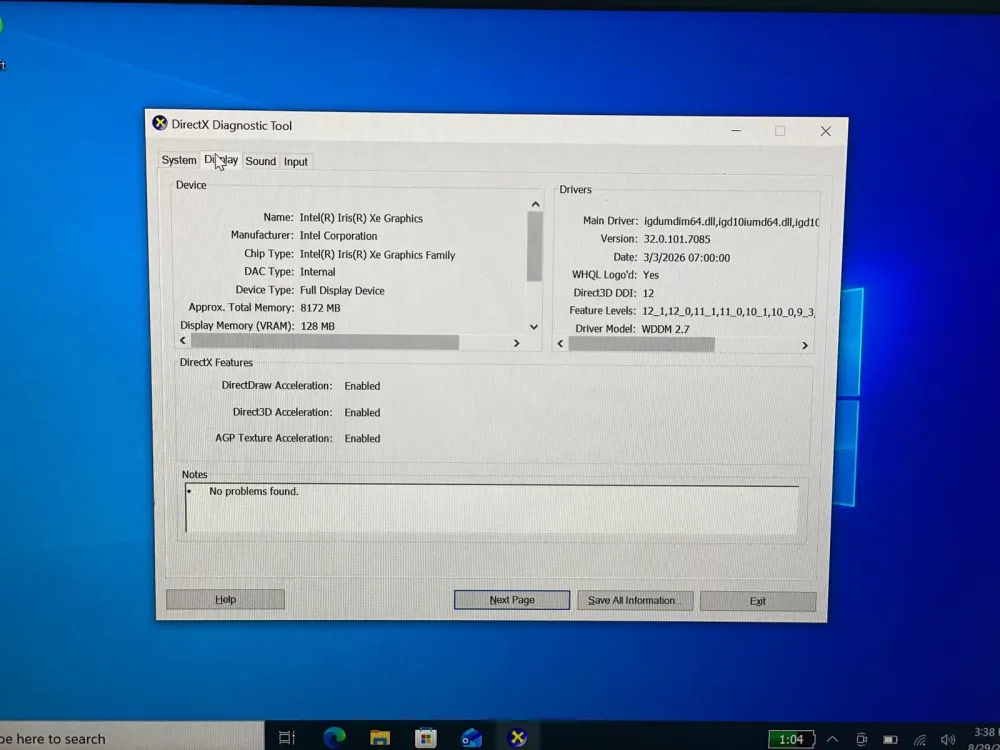Click the DirectX Diagnostic taskbar icon
Image resolution: width=1000 pixels, height=750 pixels.
point(517,737)
